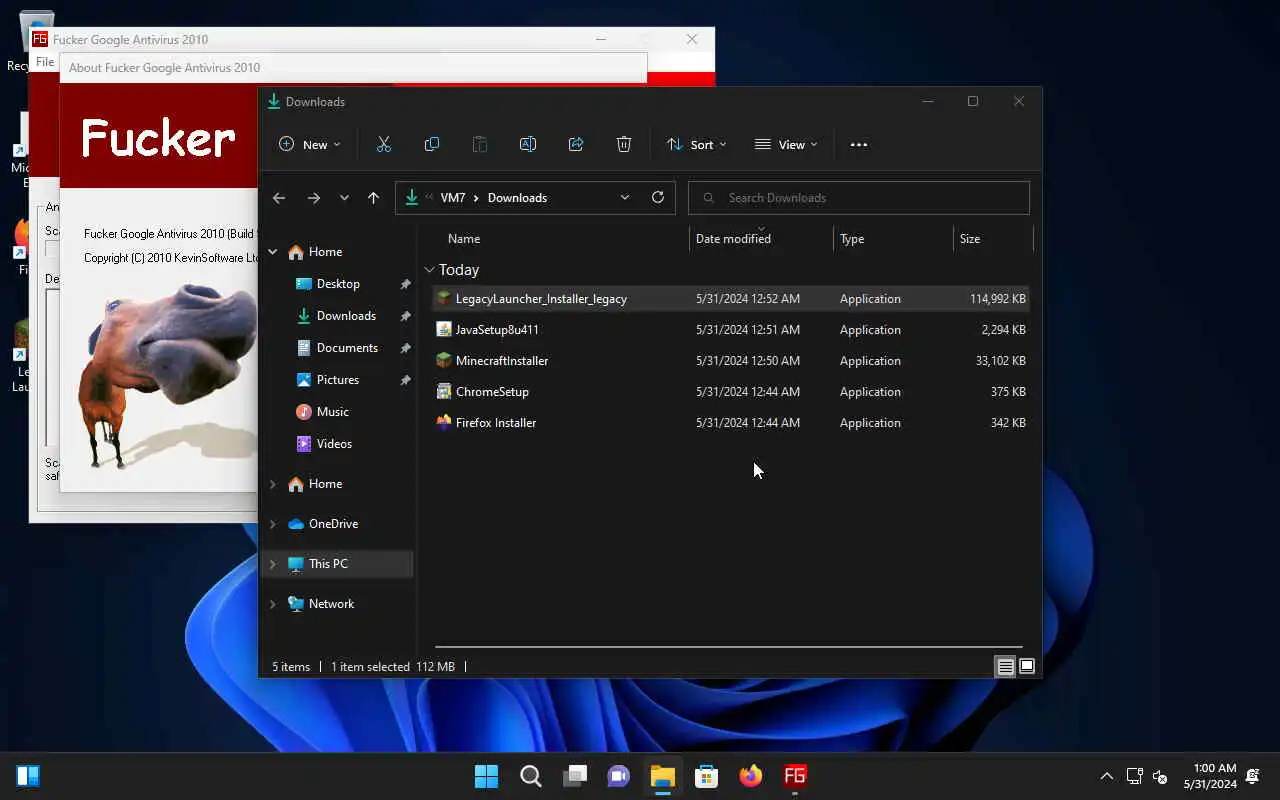Screen dimensions: 1280x800
Task: Click the Cut scissors icon in Downloads toolbar
Action: click(384, 145)
